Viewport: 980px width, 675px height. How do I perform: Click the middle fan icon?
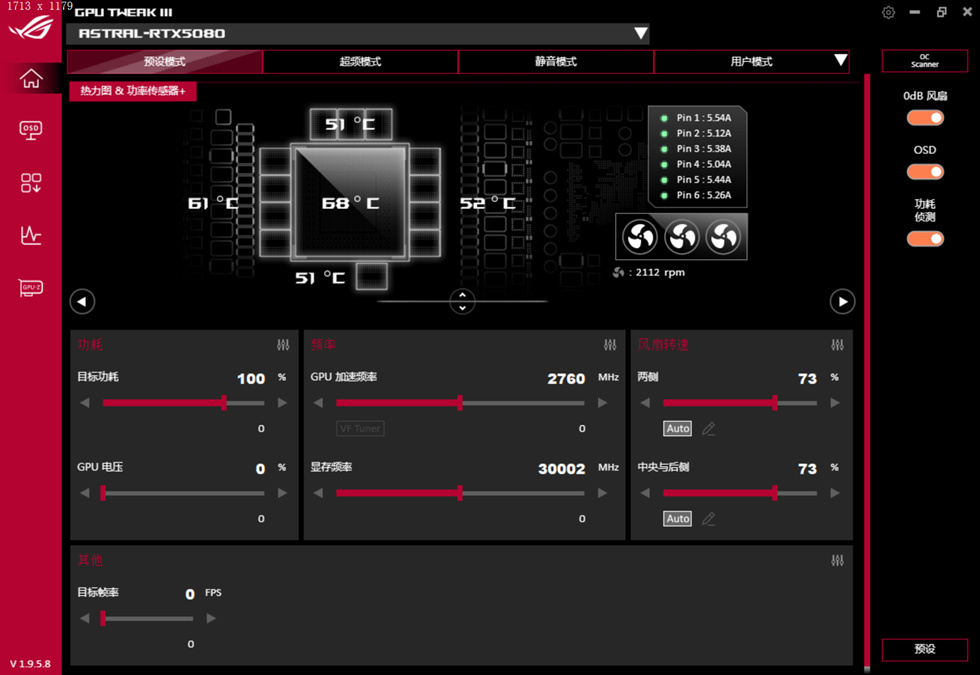[681, 237]
